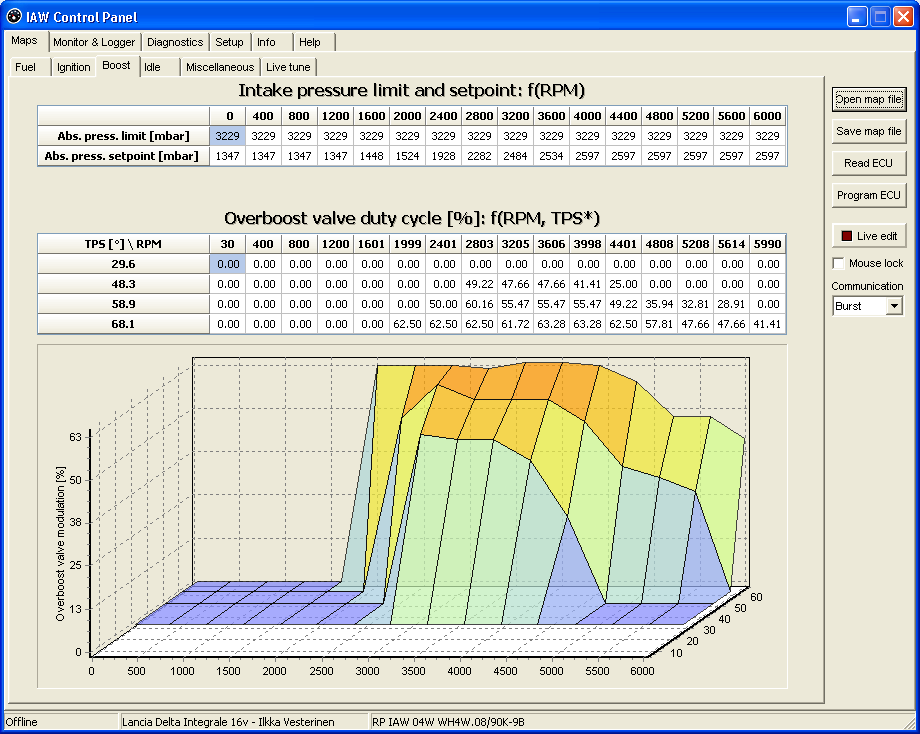Click the IAW Control Panel title bar icon
The width and height of the screenshot is (920, 734).
tap(13, 16)
